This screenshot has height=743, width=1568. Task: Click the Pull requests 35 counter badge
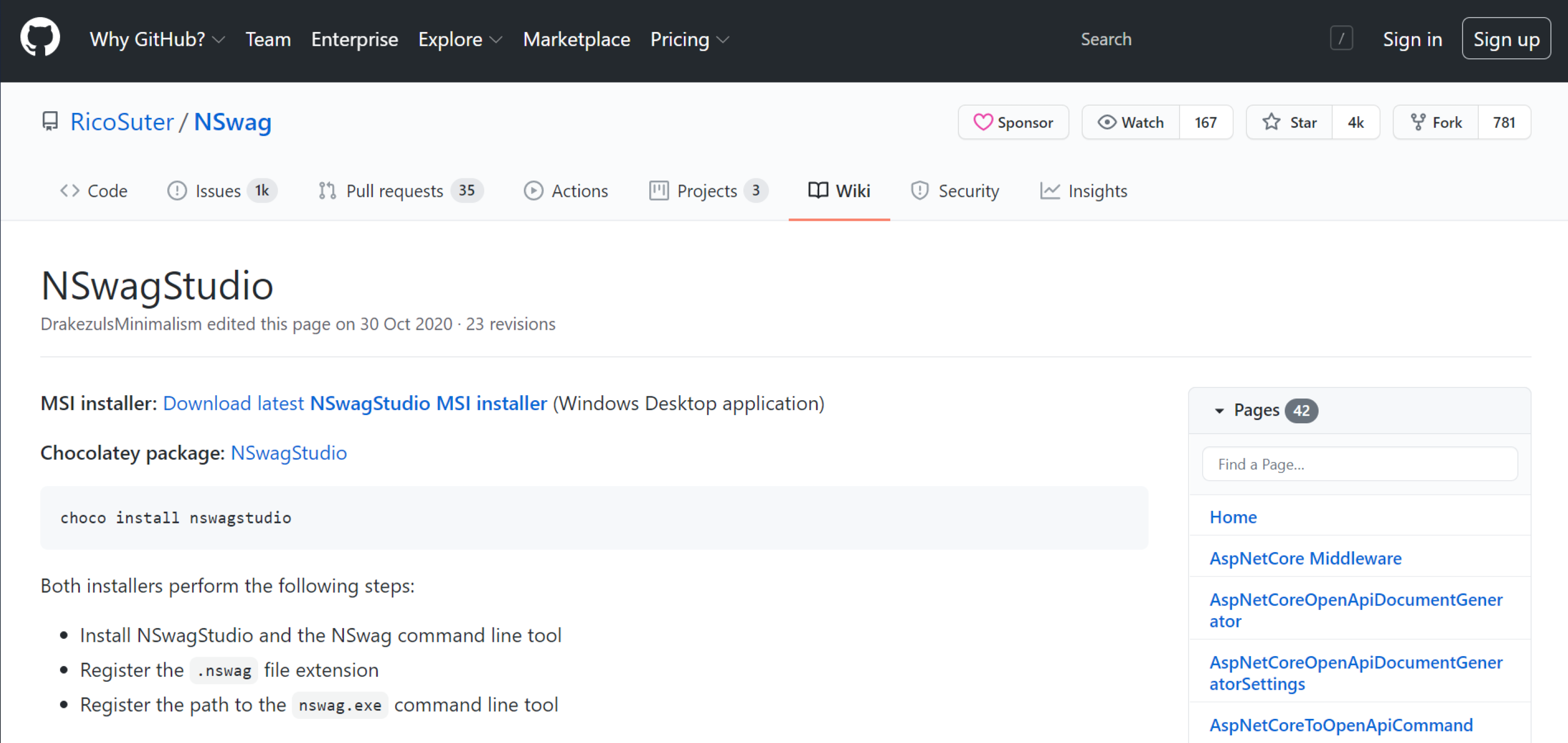(467, 190)
